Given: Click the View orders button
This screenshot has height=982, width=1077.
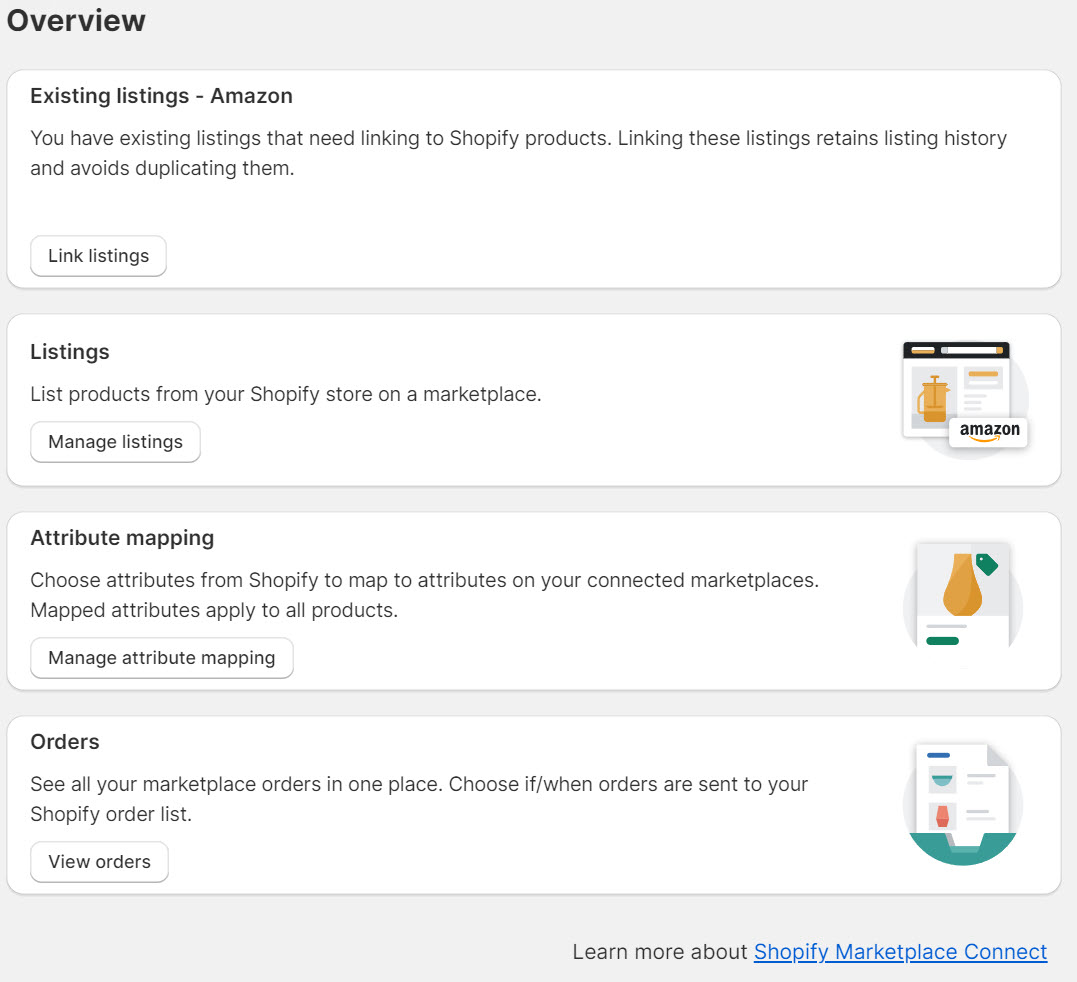Looking at the screenshot, I should tap(100, 862).
